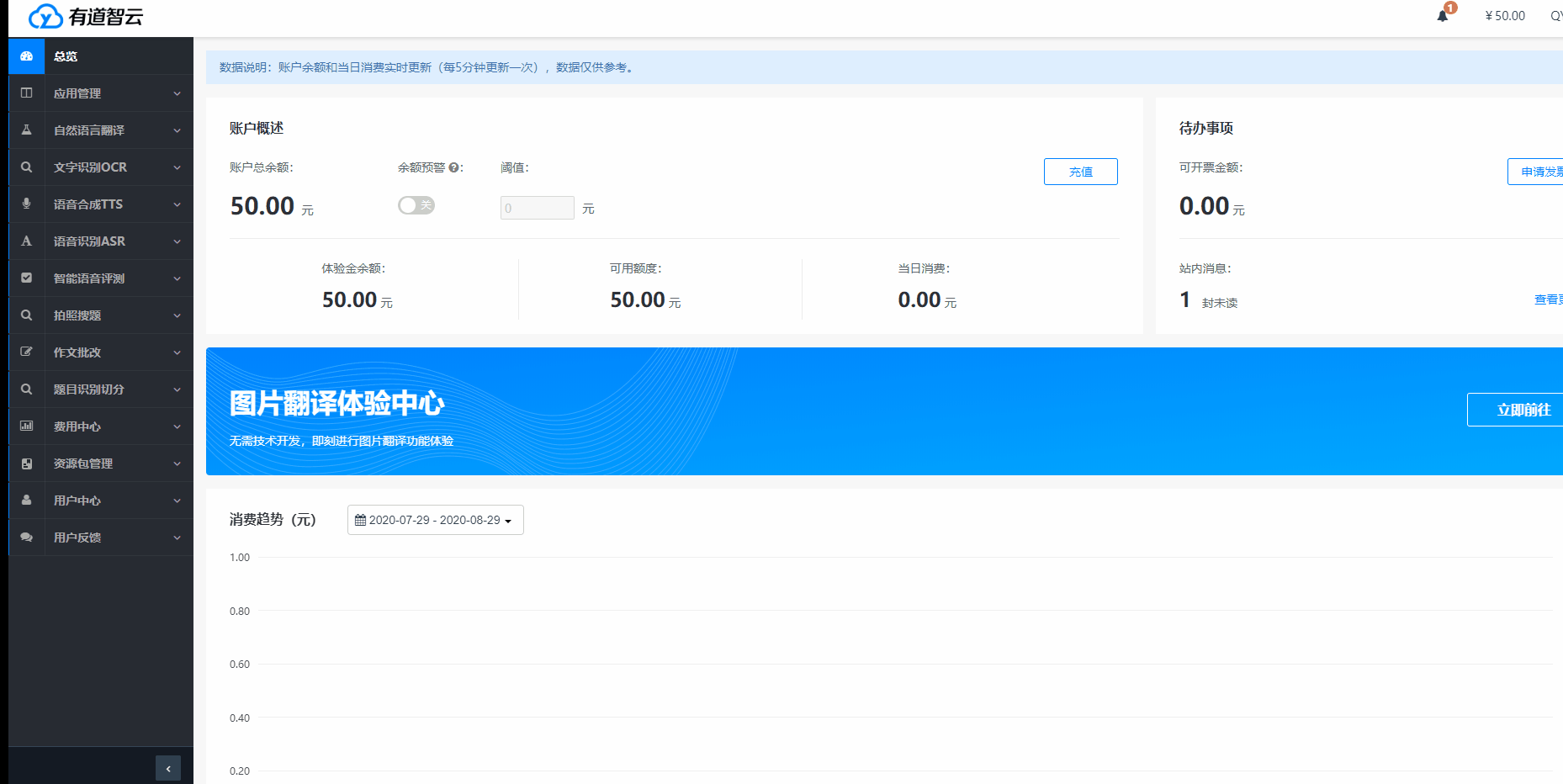1563x784 pixels.
Task: Click the 应用管理 sidebar icon
Action: click(26, 93)
